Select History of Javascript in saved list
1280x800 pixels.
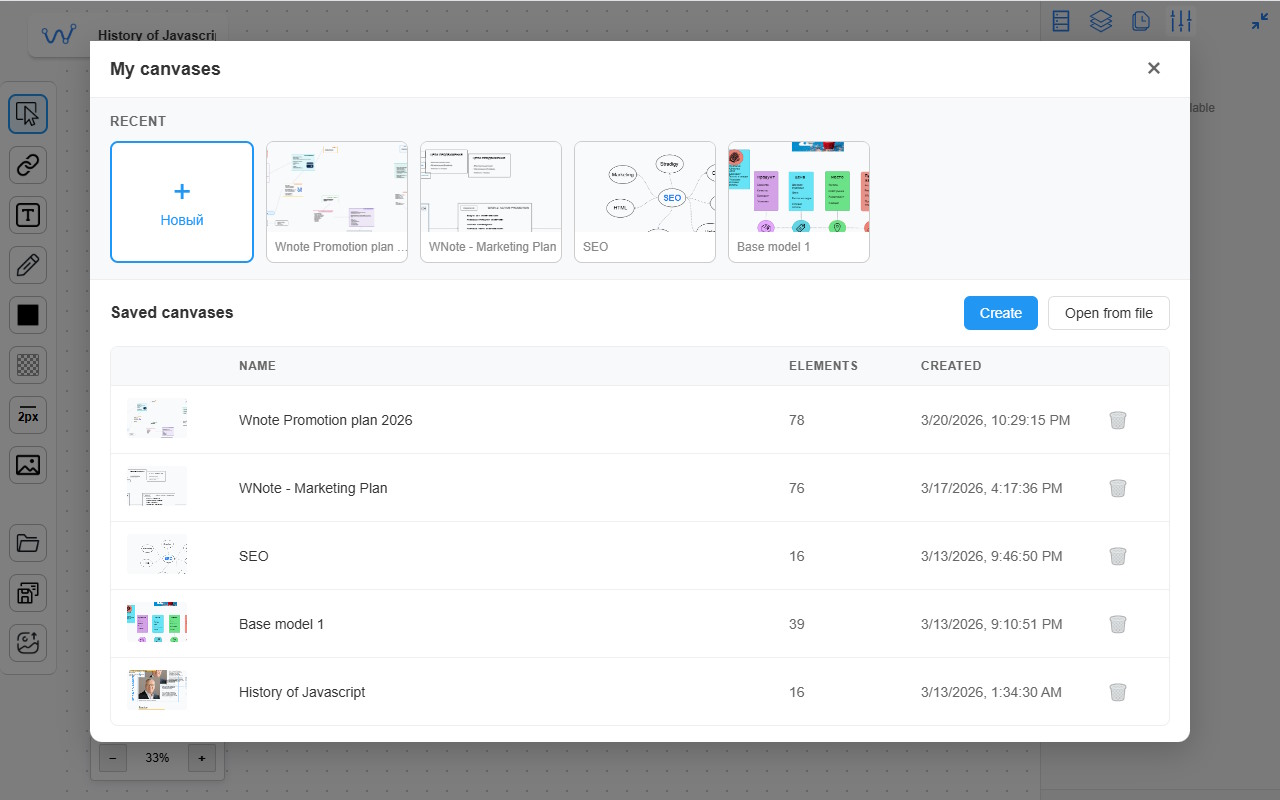point(302,692)
